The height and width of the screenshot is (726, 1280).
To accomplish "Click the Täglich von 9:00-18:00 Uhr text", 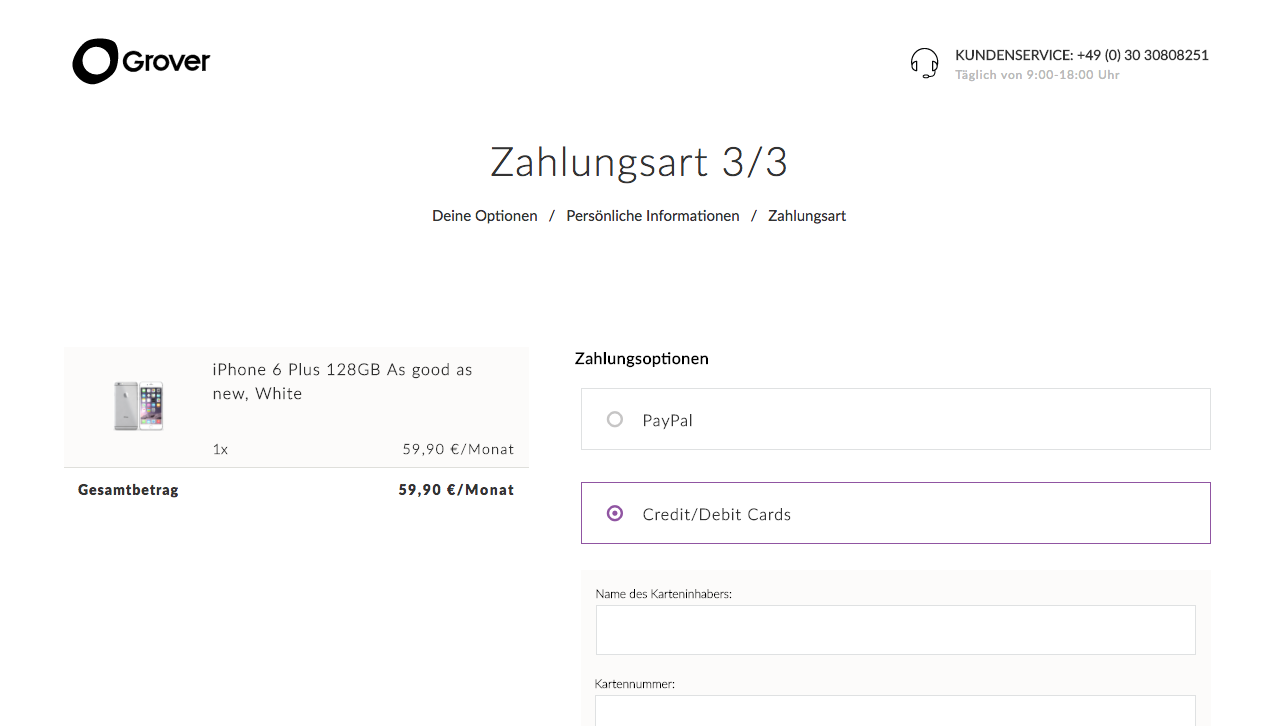I will (x=1037, y=75).
